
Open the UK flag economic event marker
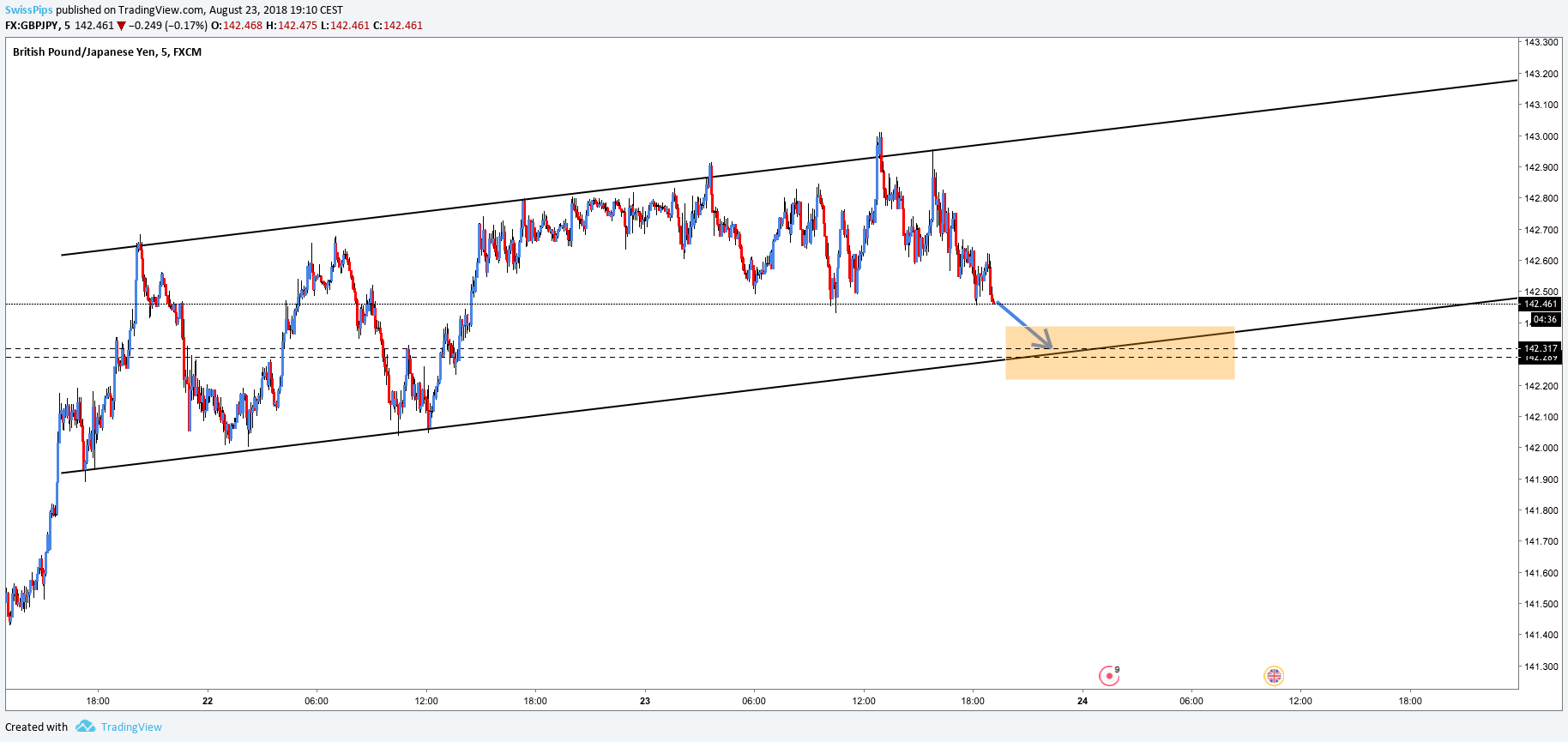[1274, 676]
